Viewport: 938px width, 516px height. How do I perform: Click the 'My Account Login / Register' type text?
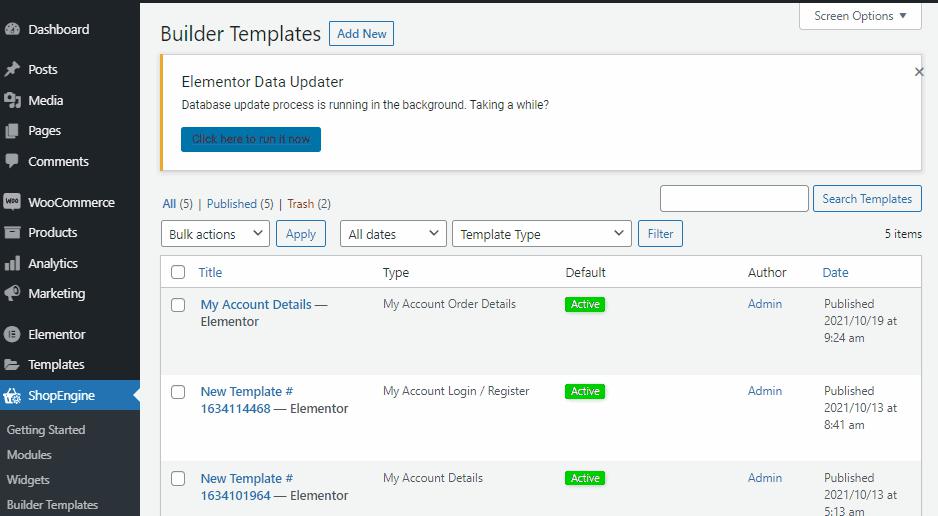tap(456, 391)
